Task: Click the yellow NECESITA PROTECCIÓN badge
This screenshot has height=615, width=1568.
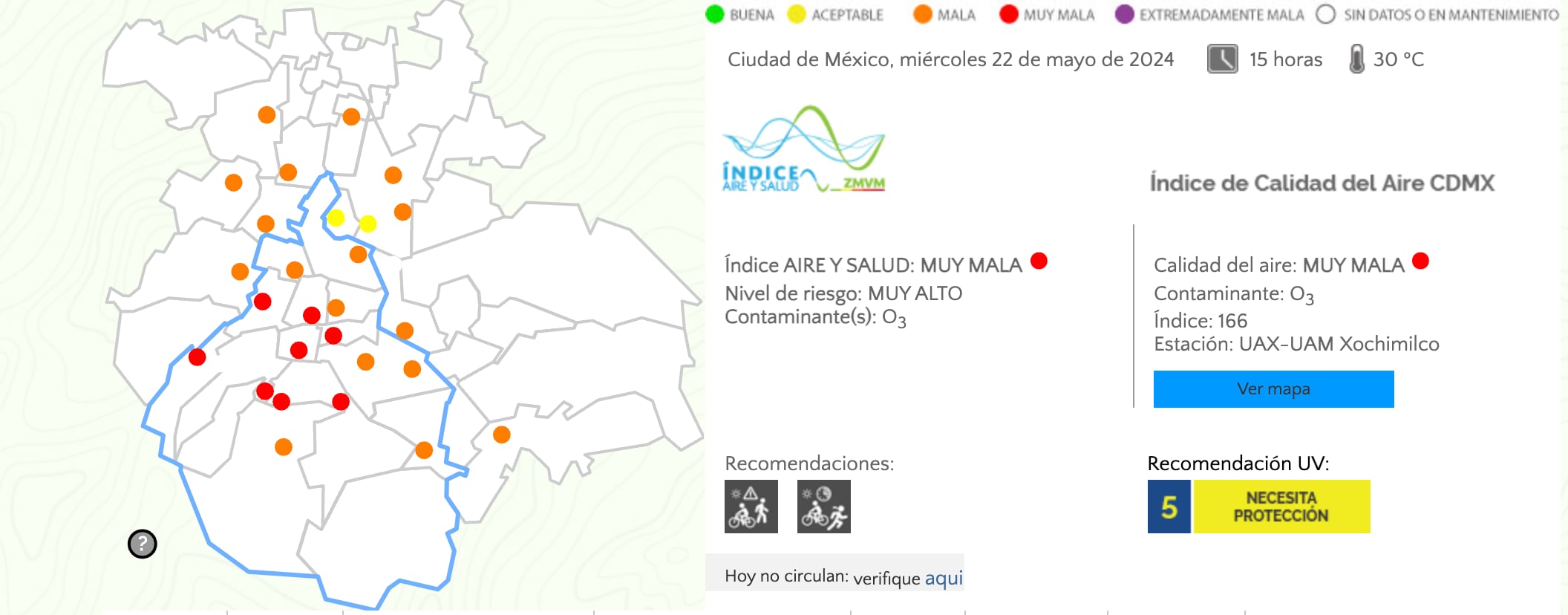Action: point(1281,507)
